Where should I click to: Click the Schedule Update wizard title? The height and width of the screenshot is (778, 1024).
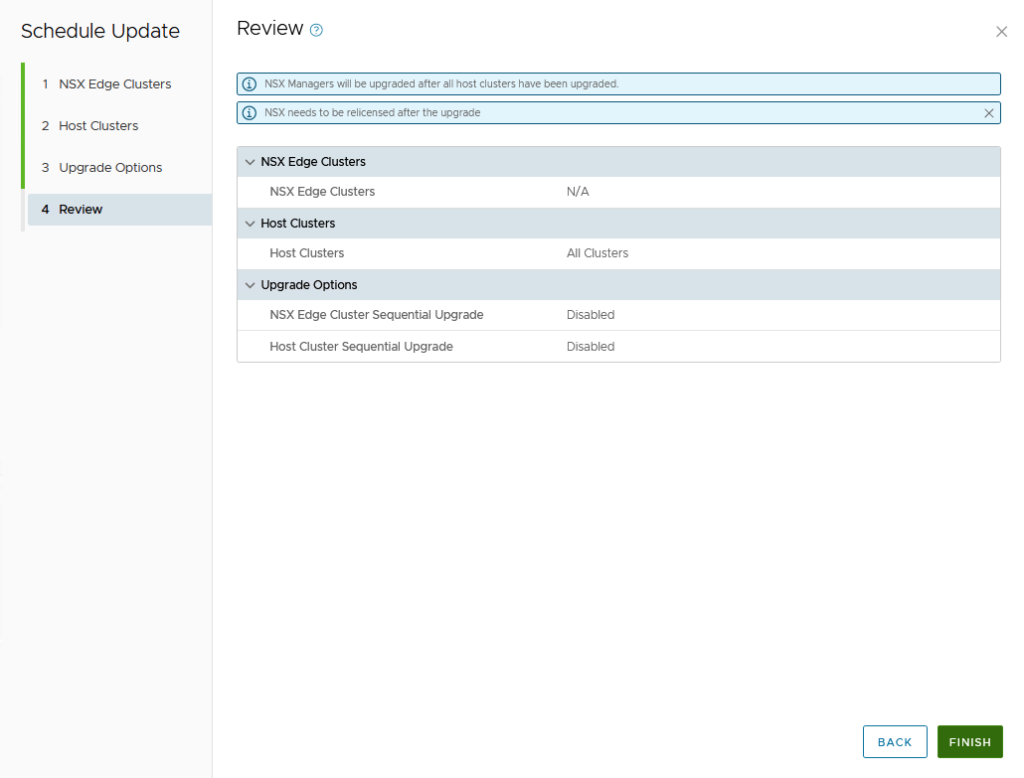pos(100,31)
